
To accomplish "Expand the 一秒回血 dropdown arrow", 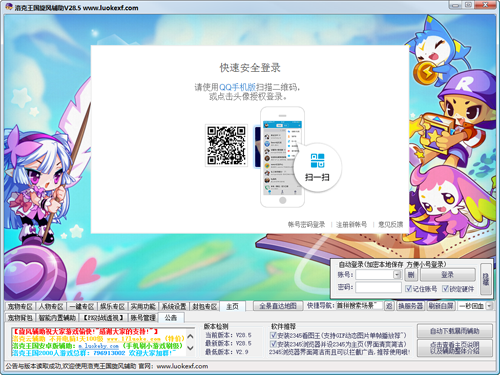I will coord(489,306).
